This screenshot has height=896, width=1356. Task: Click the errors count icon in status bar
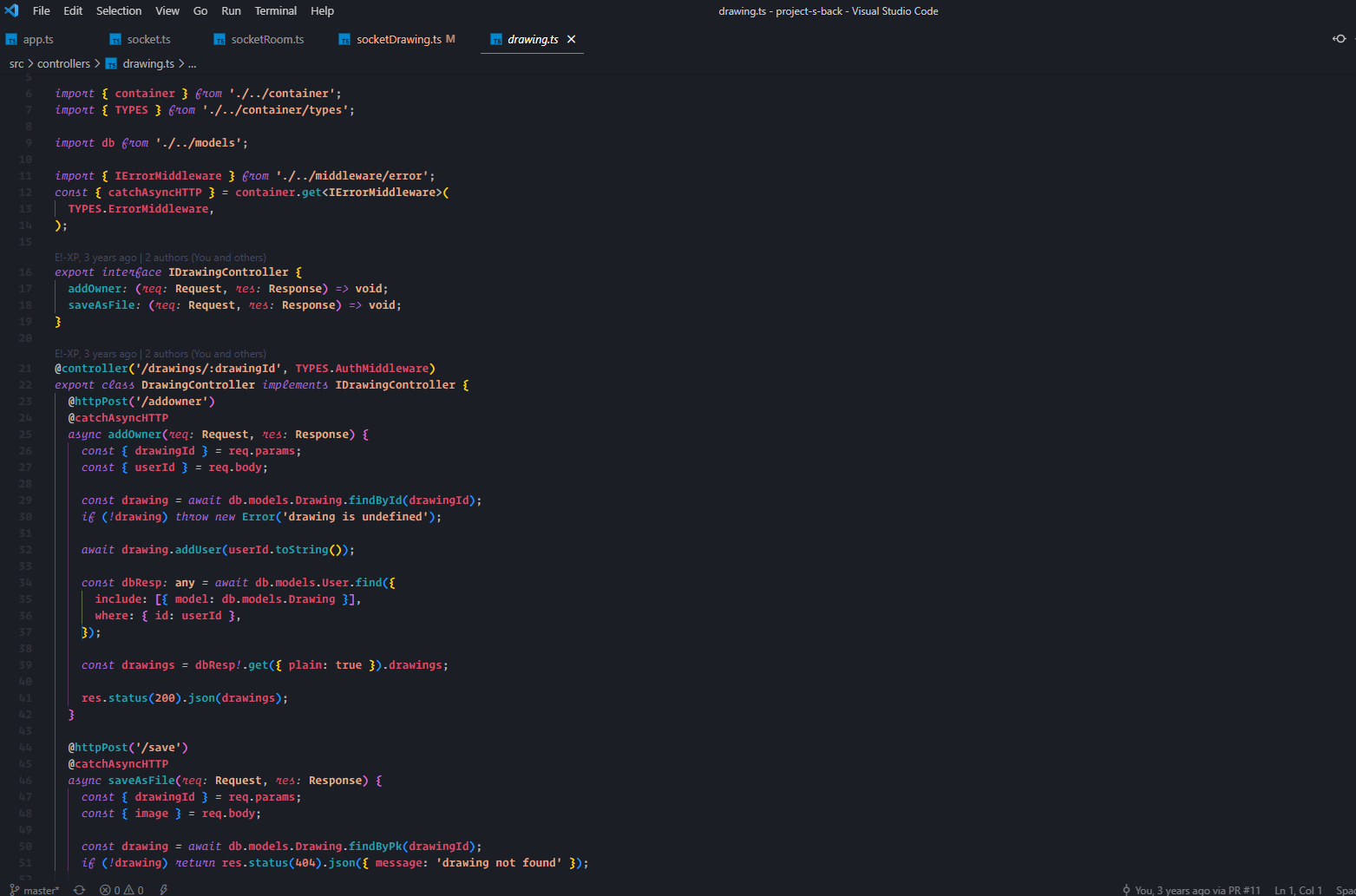click(105, 890)
